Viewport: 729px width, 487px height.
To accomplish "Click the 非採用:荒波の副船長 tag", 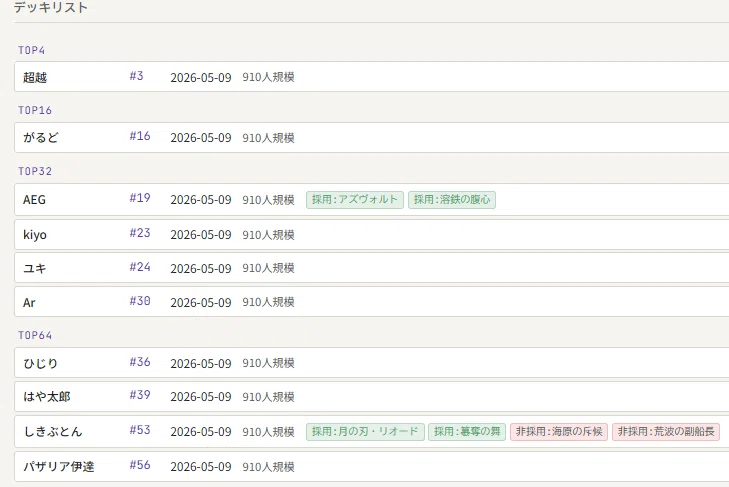I will click(x=666, y=432).
